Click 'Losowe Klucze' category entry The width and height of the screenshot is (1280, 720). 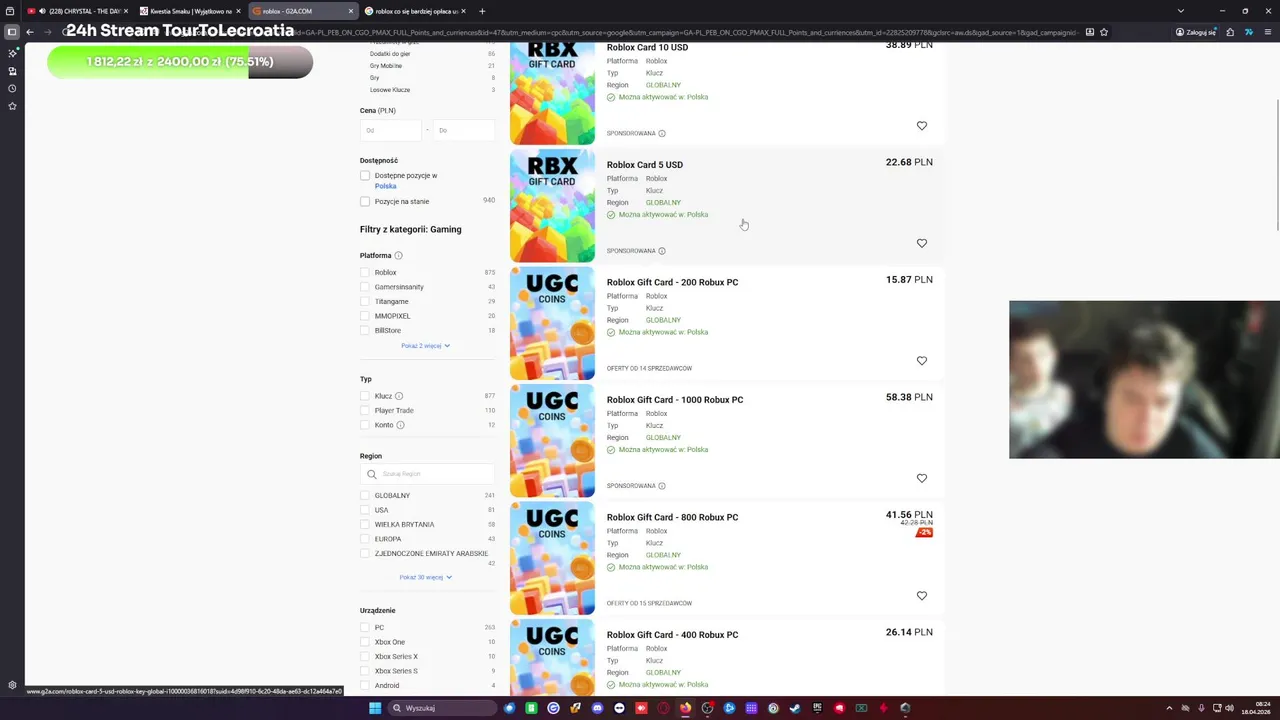390,90
